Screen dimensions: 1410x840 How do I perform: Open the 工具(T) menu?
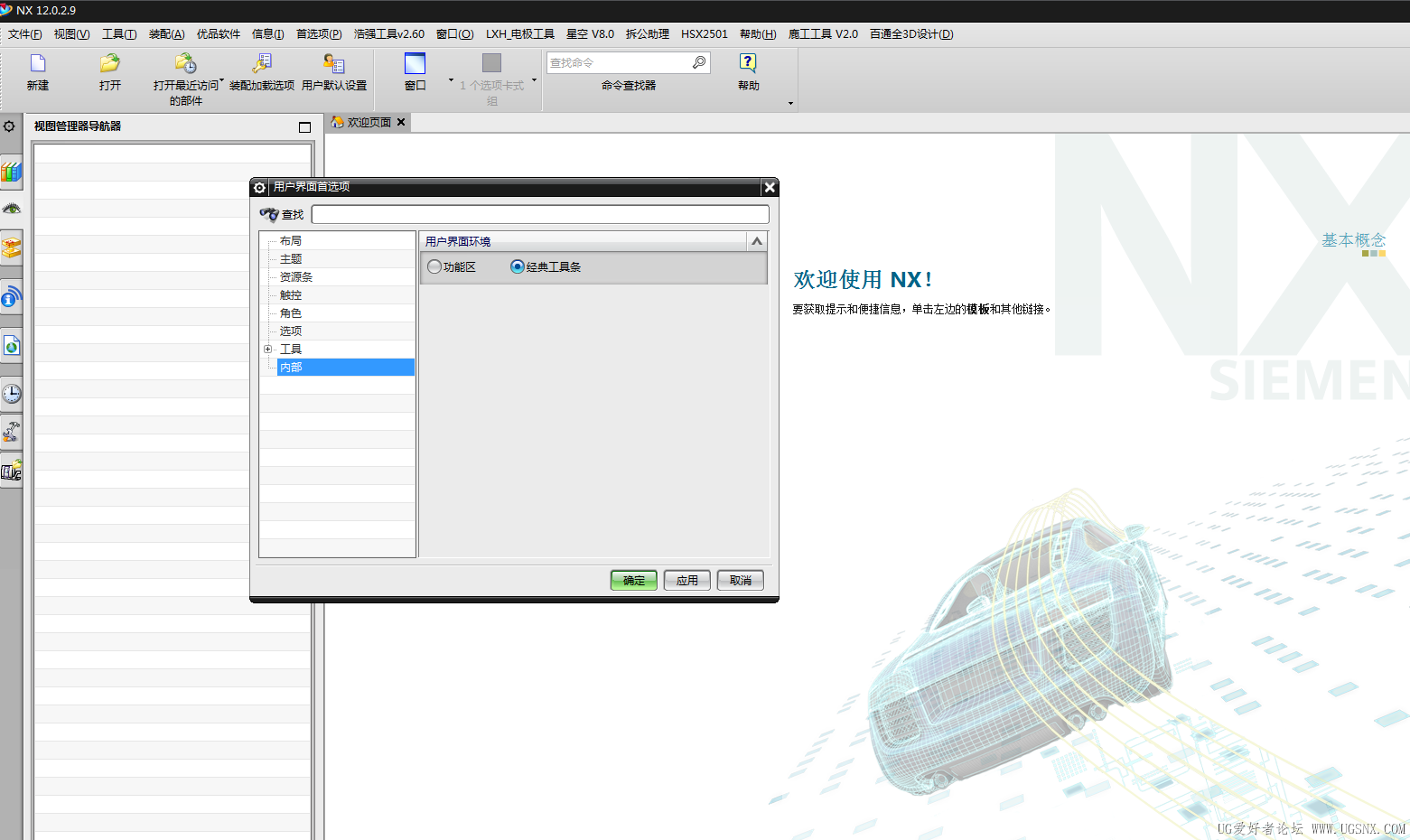(119, 34)
